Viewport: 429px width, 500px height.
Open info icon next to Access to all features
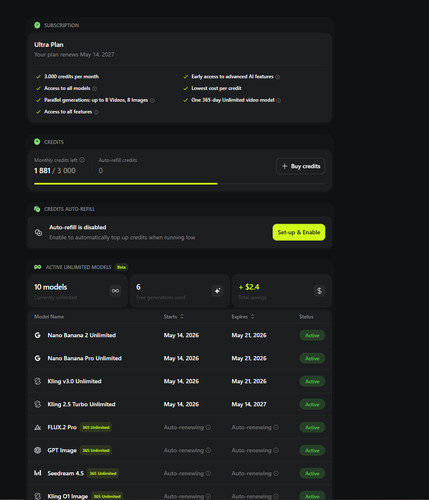(x=96, y=112)
